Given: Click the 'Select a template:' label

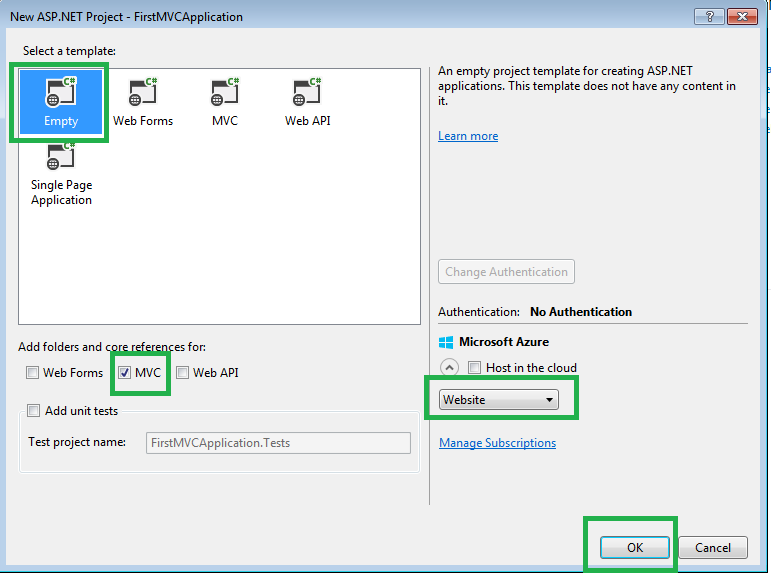Looking at the screenshot, I should 69,51.
